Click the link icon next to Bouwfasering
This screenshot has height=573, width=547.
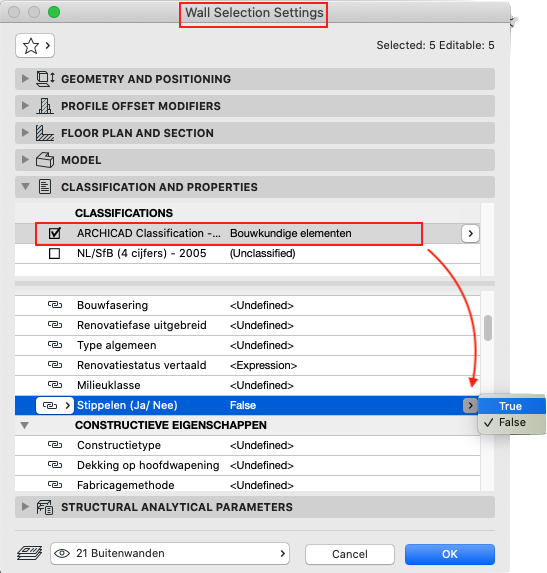[55, 305]
